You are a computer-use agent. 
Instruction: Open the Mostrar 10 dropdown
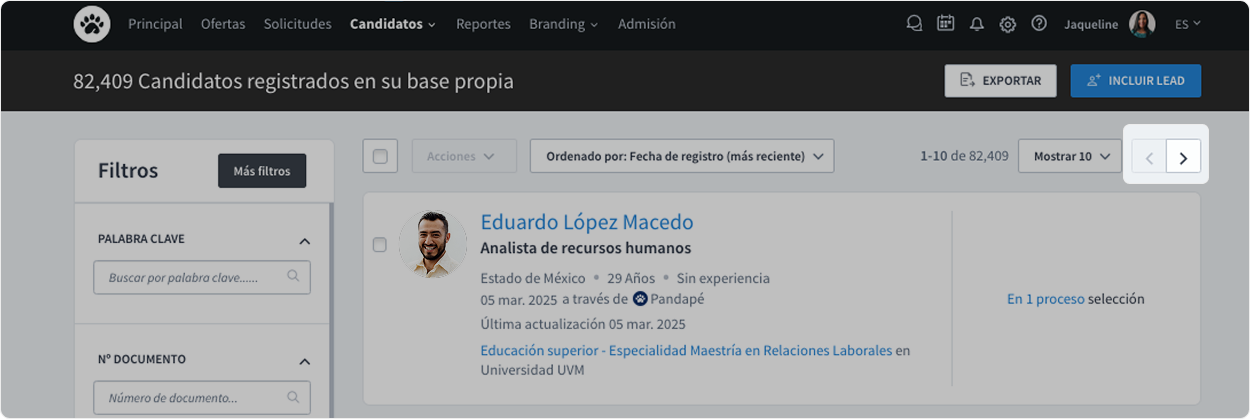click(1070, 156)
